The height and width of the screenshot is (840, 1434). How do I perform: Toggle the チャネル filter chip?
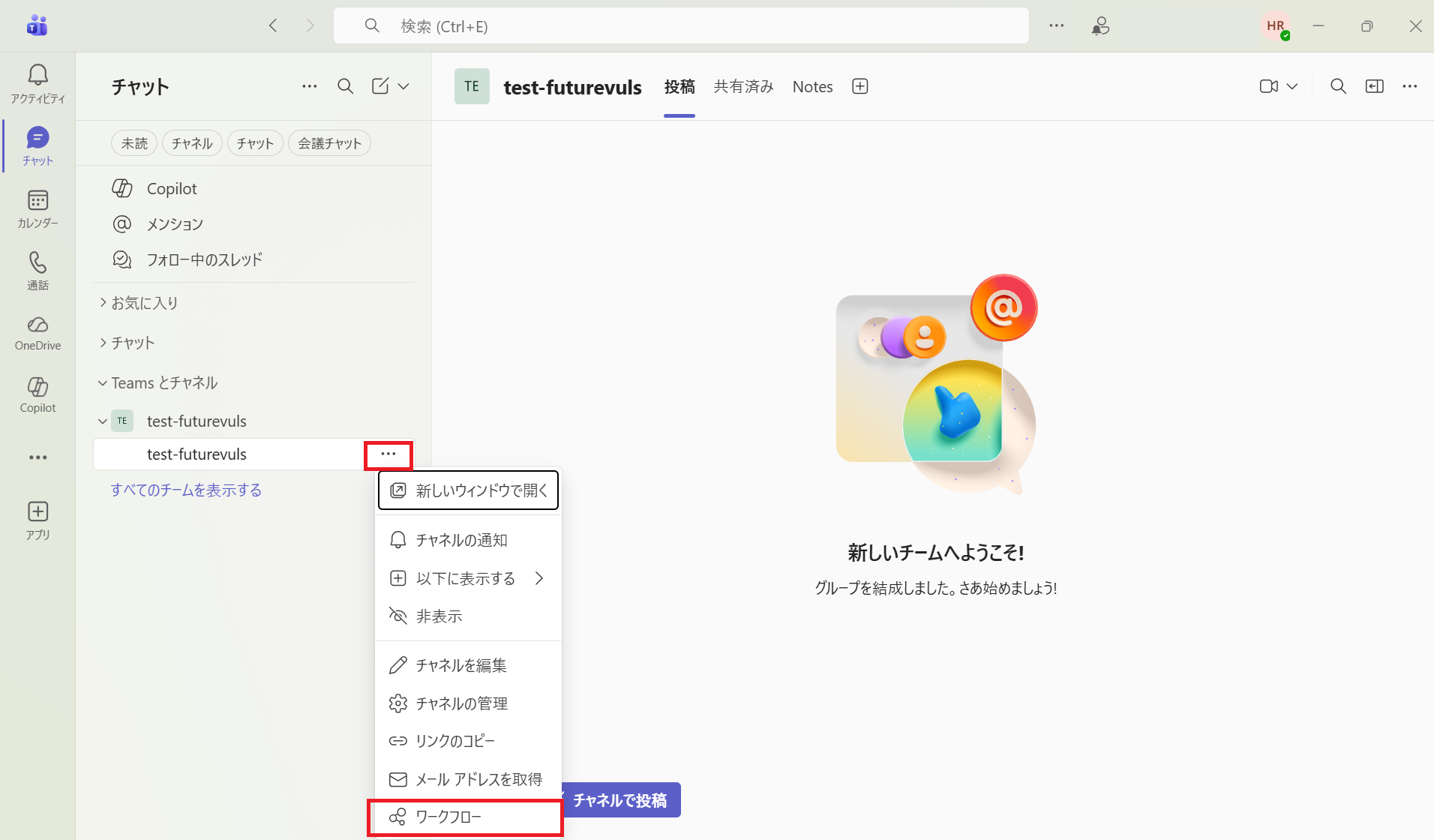tap(192, 143)
